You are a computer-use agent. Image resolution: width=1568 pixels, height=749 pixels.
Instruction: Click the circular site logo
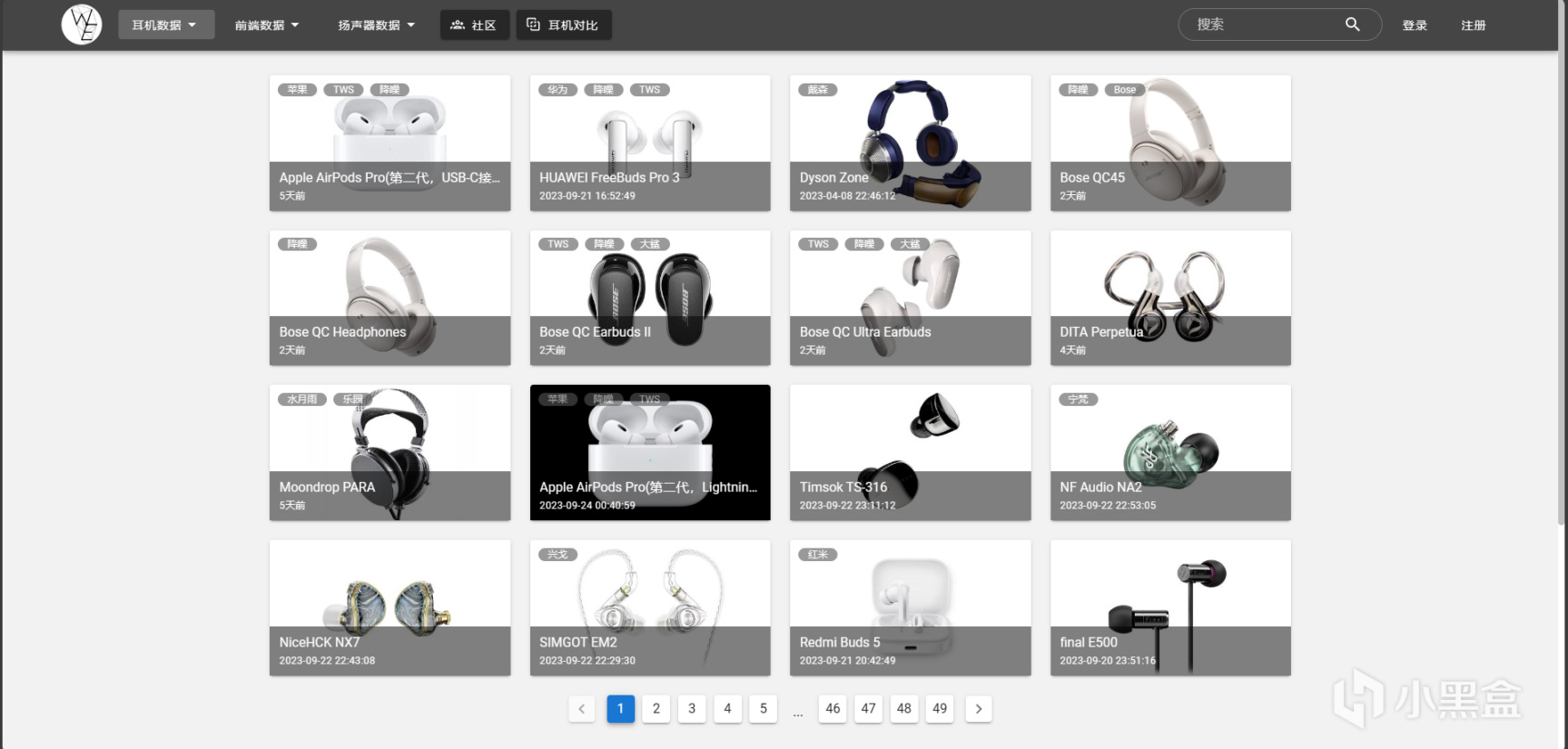(82, 25)
